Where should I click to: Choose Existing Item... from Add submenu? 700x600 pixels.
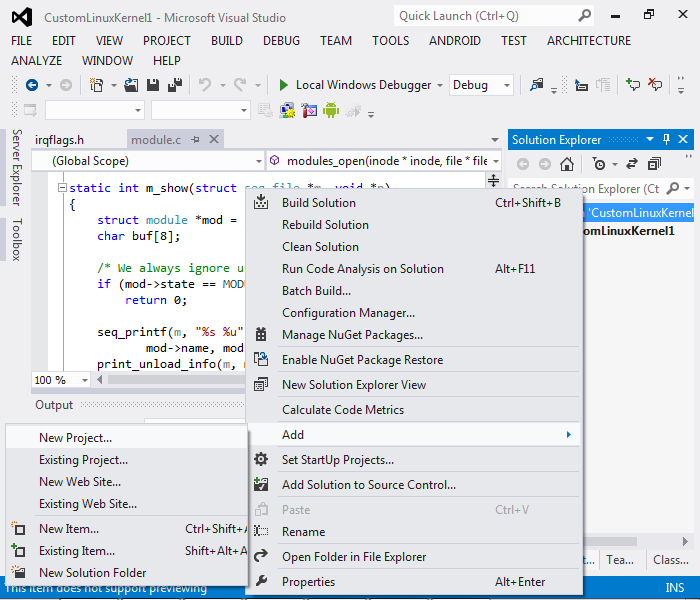click(127, 550)
